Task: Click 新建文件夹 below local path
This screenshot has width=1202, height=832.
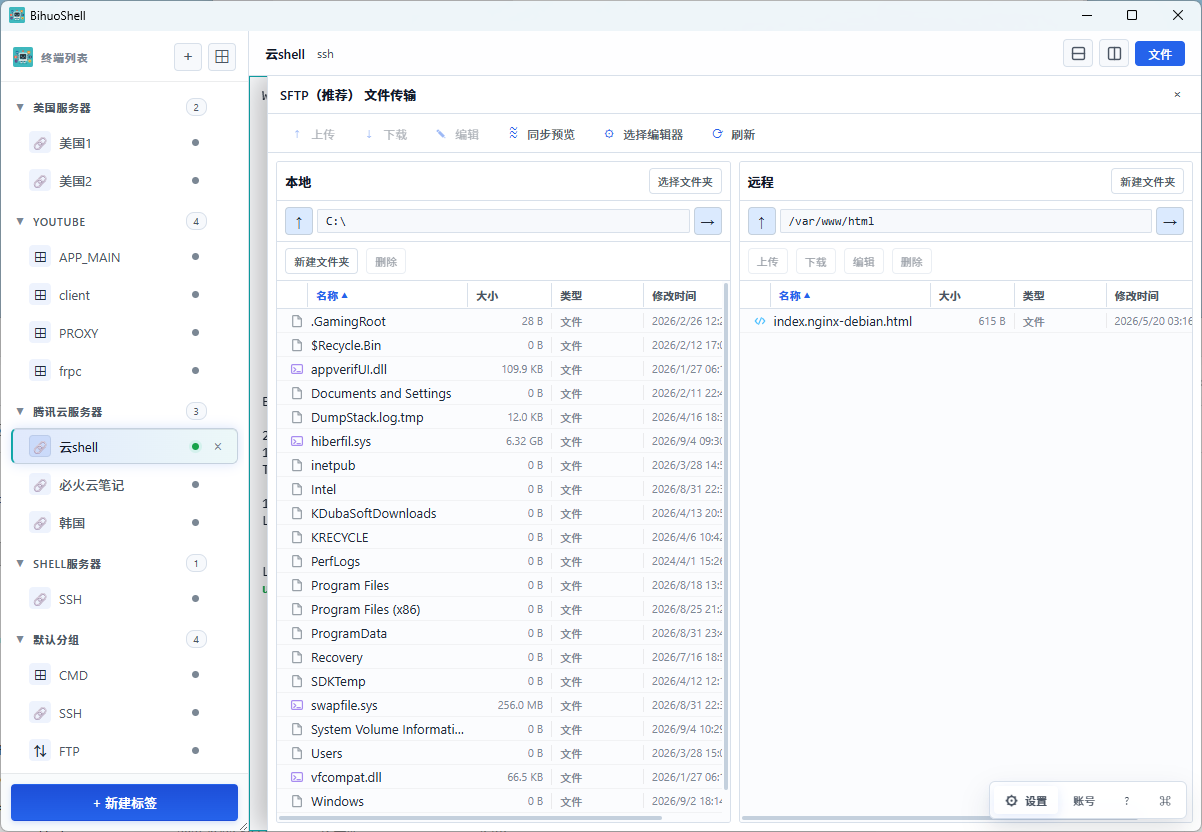Action: click(321, 261)
